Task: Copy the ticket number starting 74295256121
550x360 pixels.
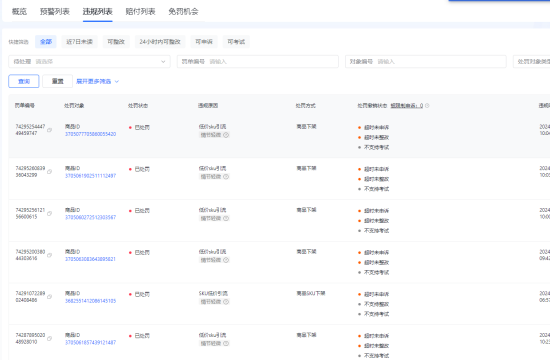Action: [x=49, y=214]
